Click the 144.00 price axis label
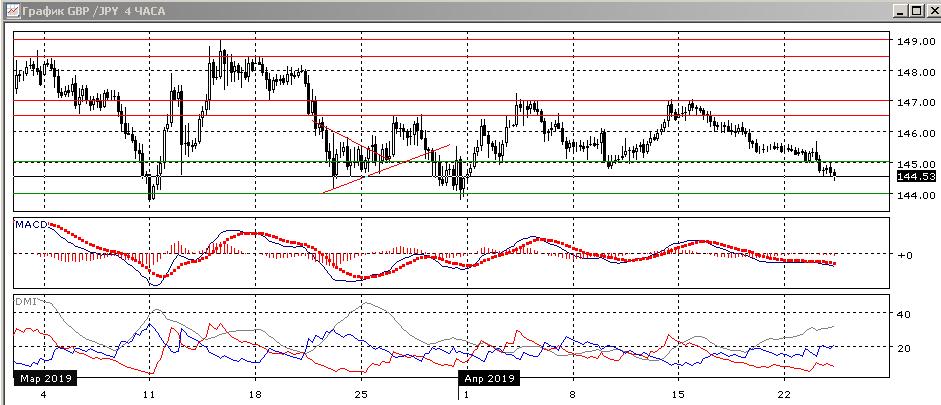 tap(915, 195)
